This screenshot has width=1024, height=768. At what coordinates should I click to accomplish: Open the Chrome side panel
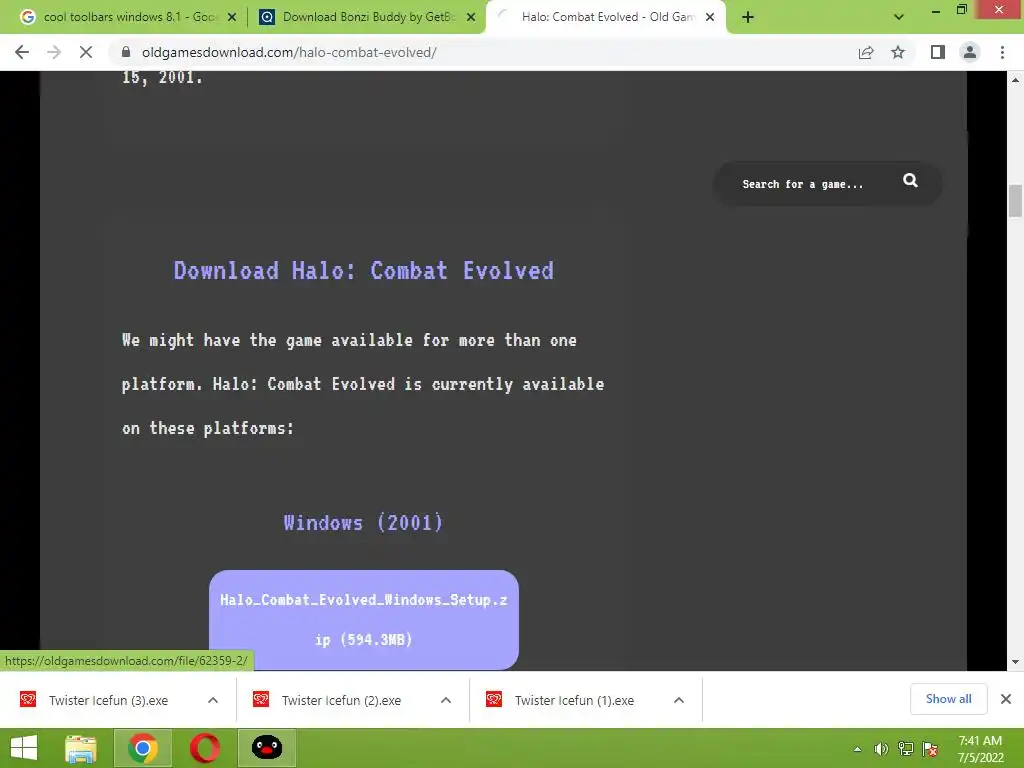tap(938, 52)
